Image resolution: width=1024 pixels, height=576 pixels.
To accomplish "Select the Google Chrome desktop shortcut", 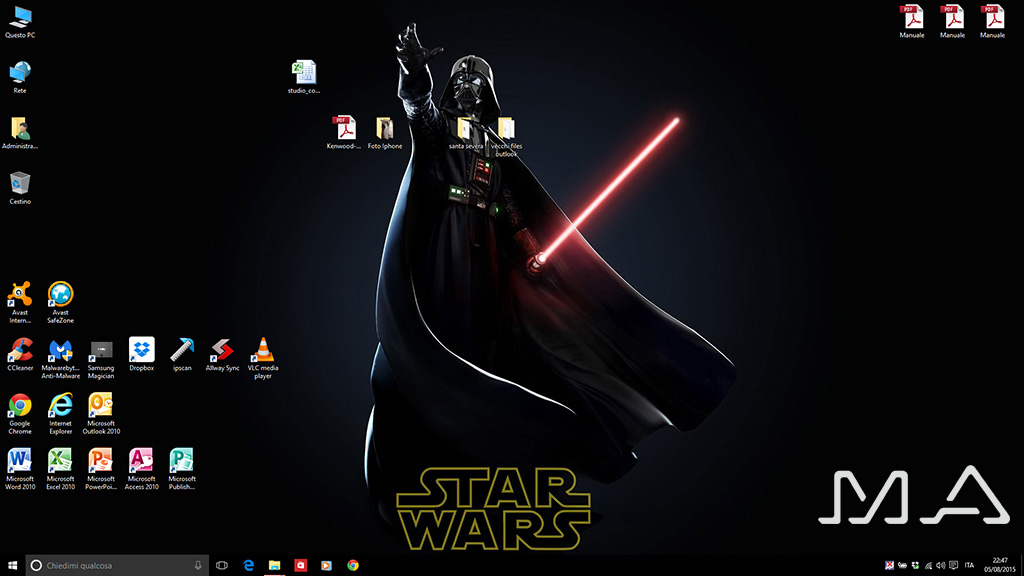I will click(x=20, y=414).
